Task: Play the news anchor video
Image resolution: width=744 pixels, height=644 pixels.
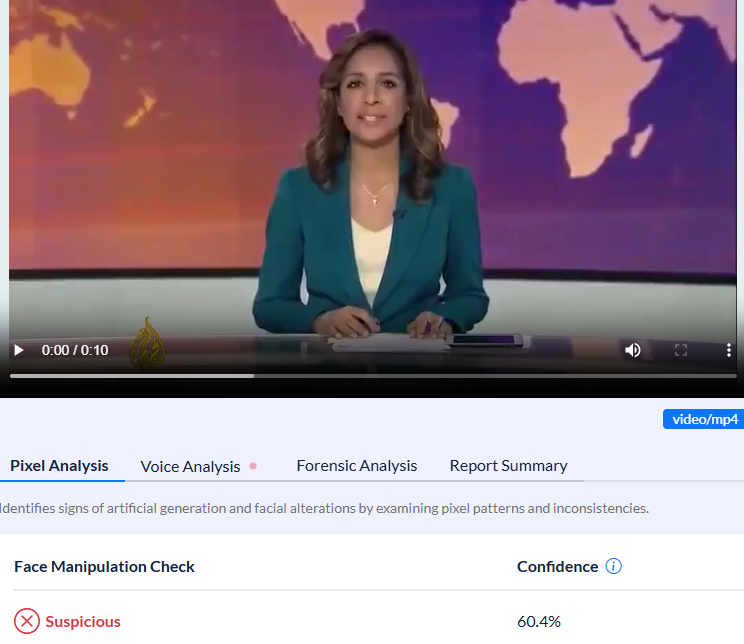Action: tap(18, 350)
